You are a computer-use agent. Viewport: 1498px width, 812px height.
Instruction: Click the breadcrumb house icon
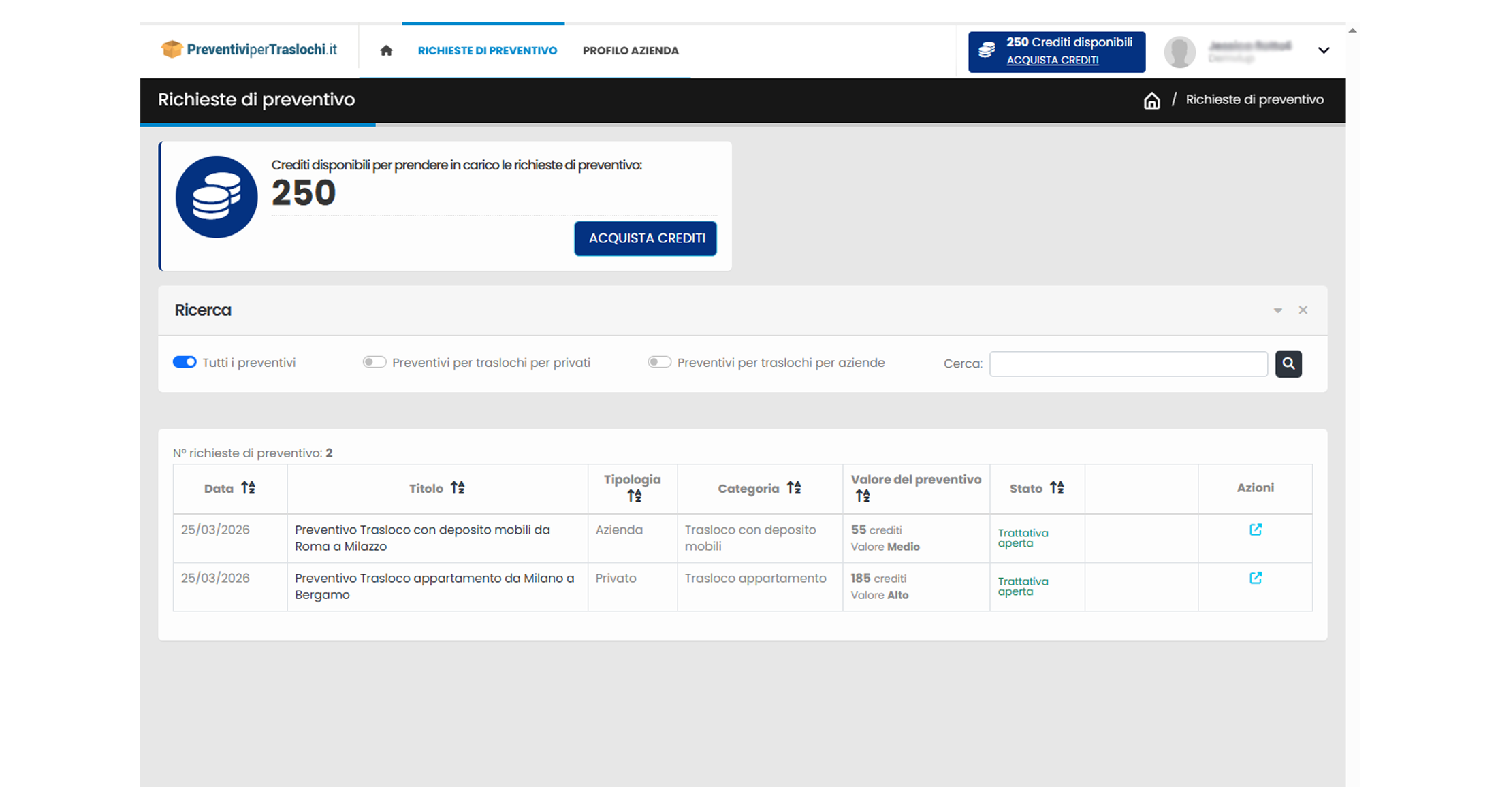[x=1151, y=101]
